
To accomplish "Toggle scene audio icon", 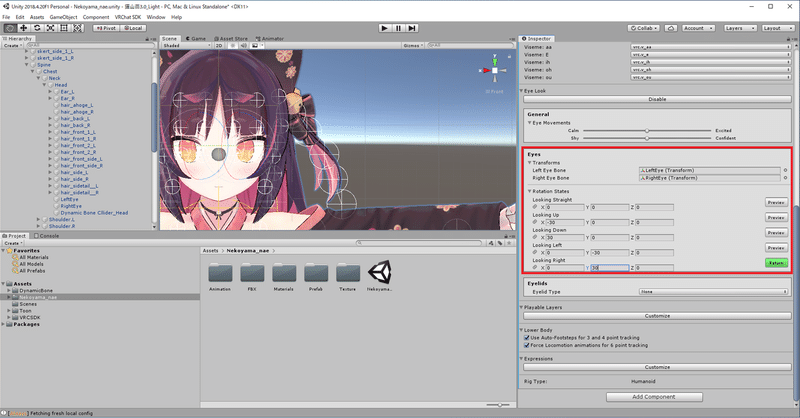I will [243, 45].
